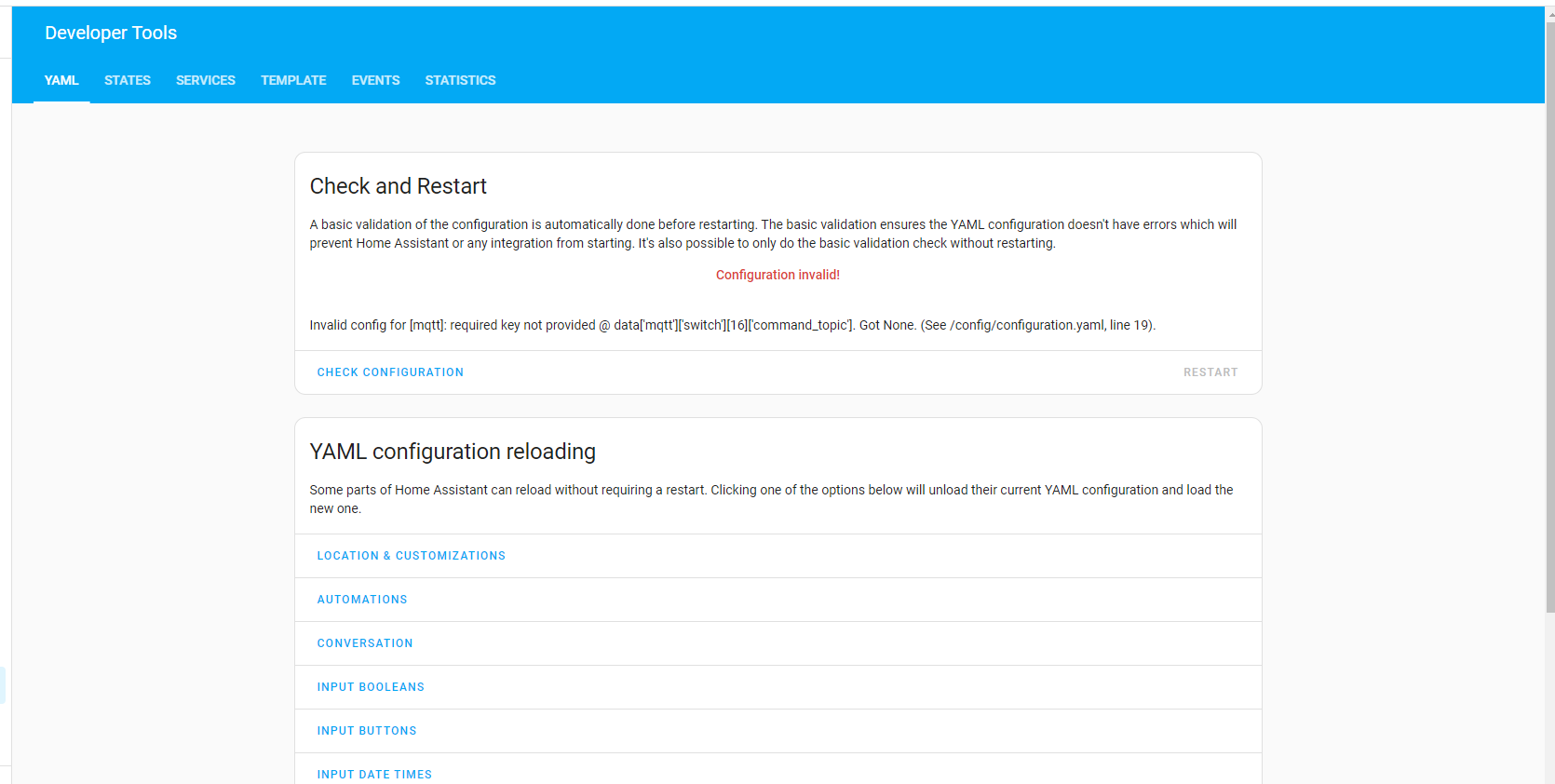Viewport: 1555px width, 784px height.
Task: Reload Input Date Times
Action: pyautogui.click(x=374, y=774)
